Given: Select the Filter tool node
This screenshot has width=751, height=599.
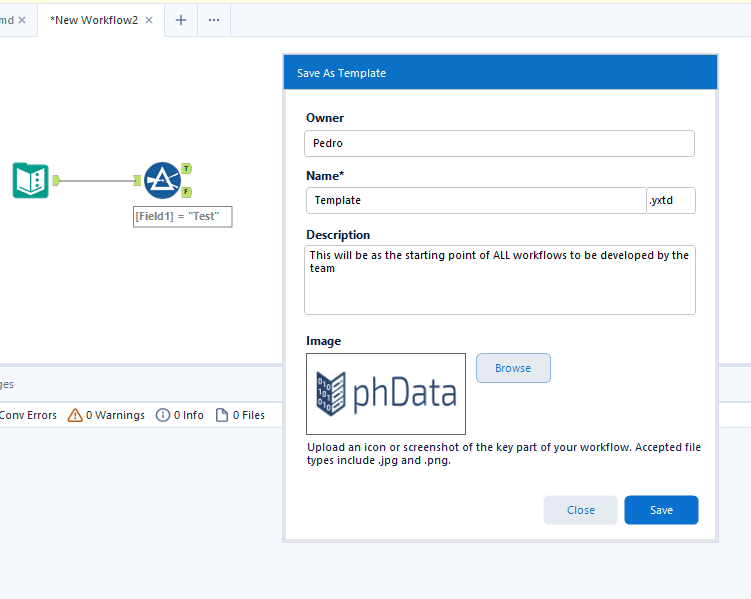Looking at the screenshot, I should 161,180.
